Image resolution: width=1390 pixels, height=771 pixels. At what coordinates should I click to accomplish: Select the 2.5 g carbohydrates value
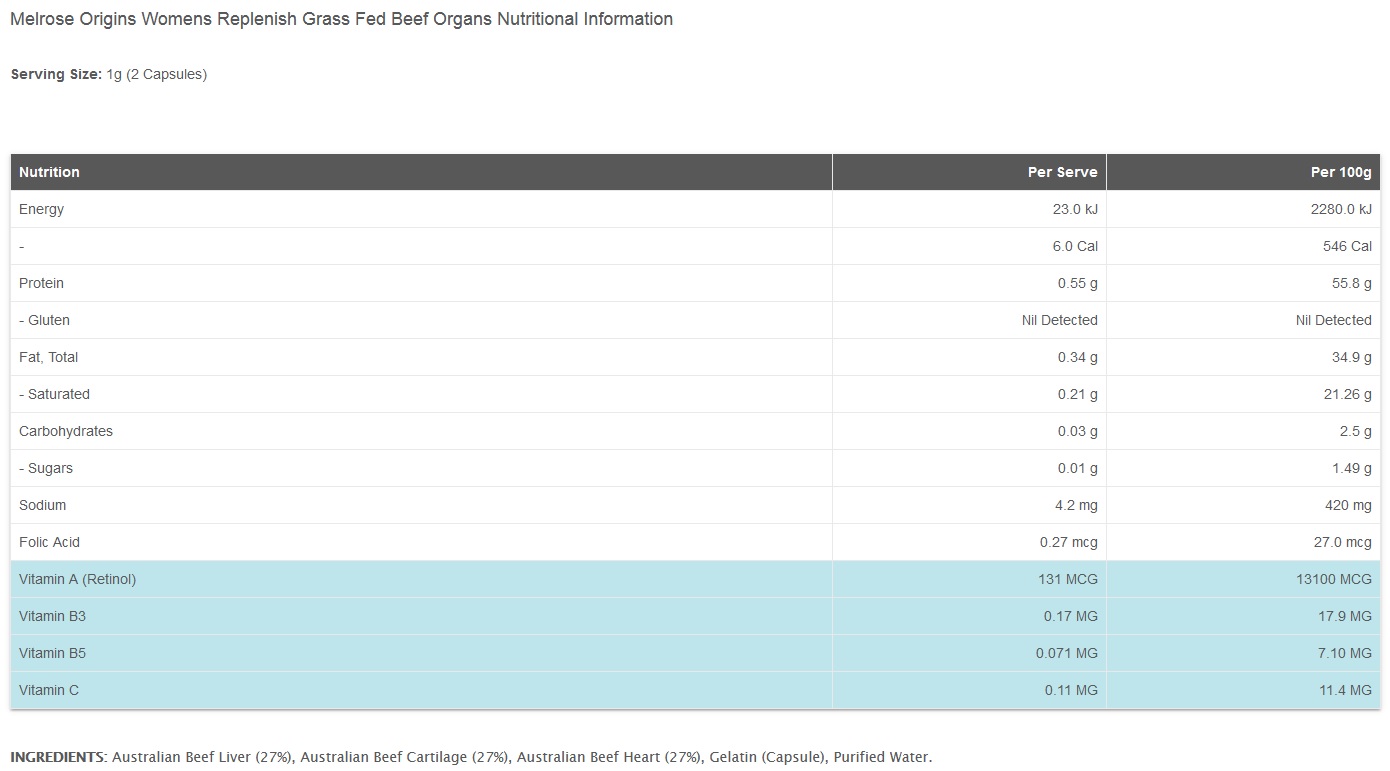(x=1356, y=431)
